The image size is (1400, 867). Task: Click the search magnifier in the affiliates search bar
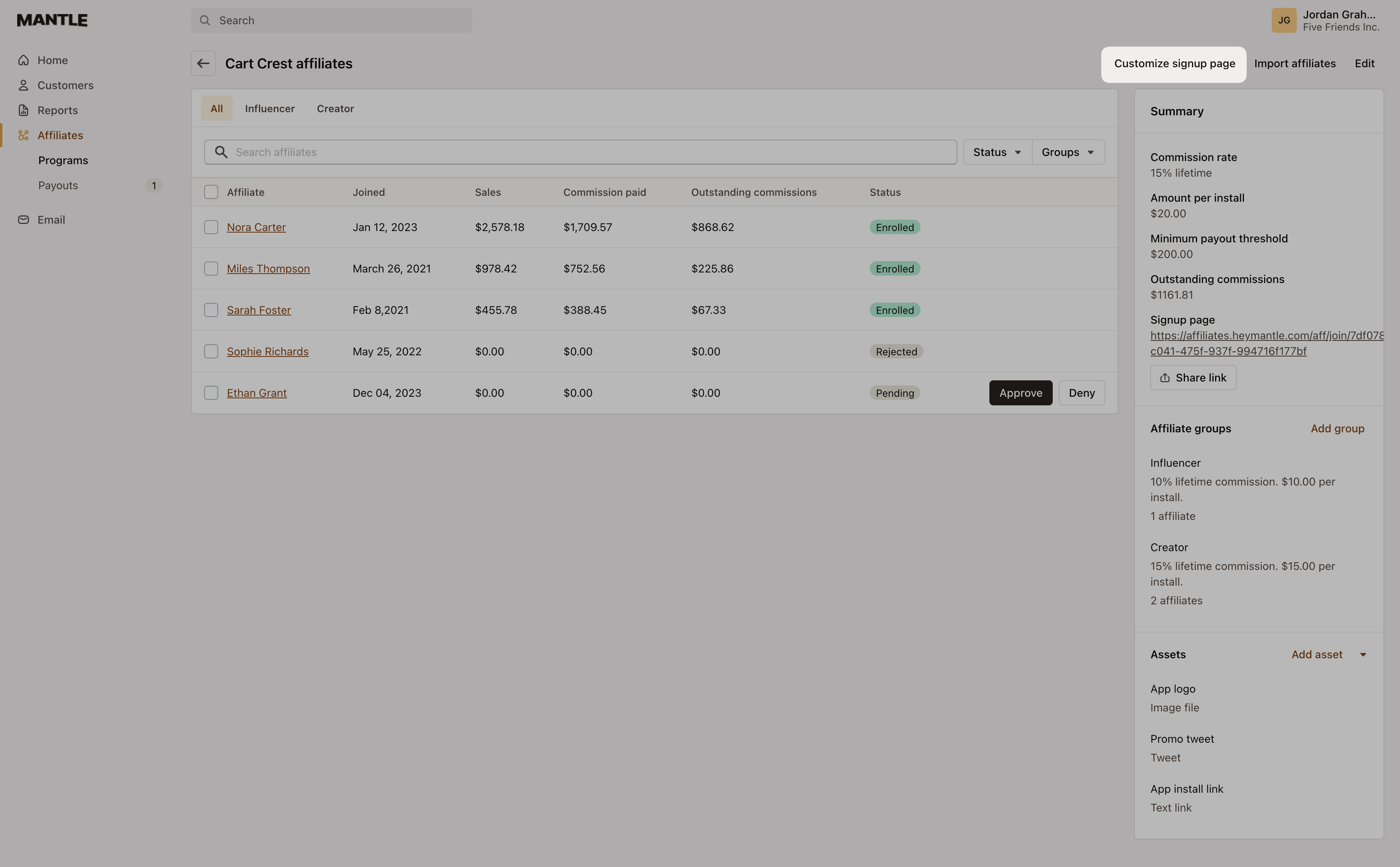point(221,151)
